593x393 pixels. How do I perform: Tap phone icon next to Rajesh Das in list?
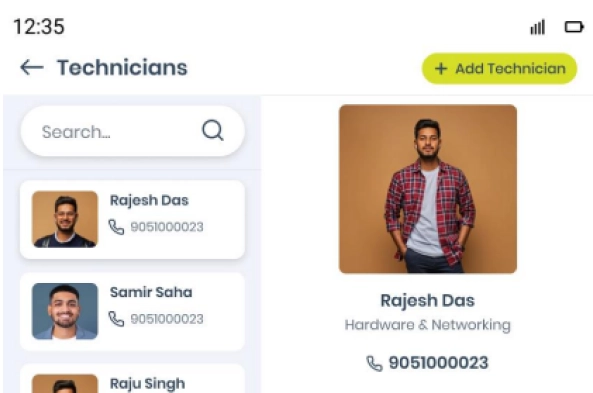click(116, 227)
